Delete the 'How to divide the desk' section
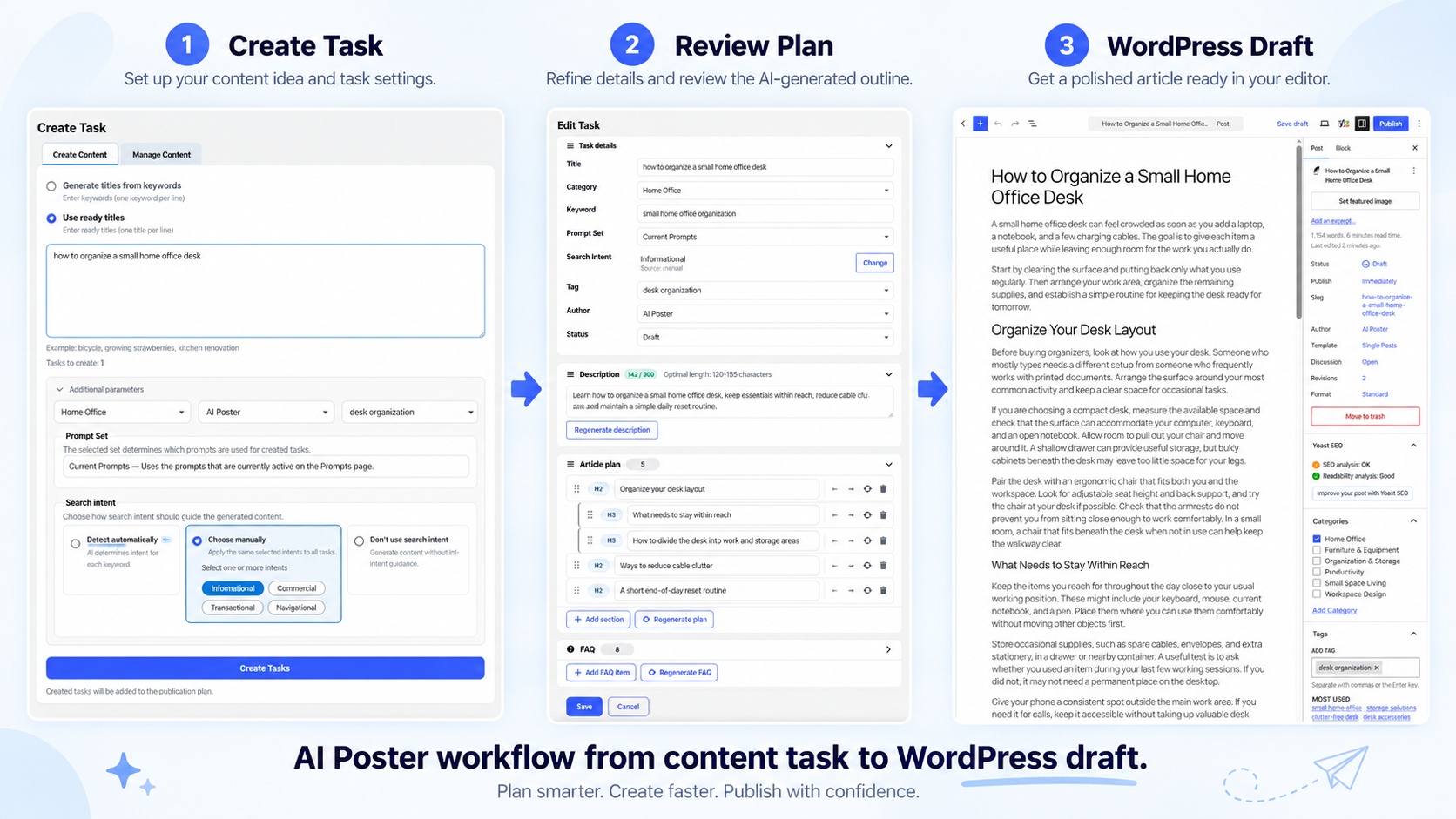The image size is (1456, 819). click(883, 540)
